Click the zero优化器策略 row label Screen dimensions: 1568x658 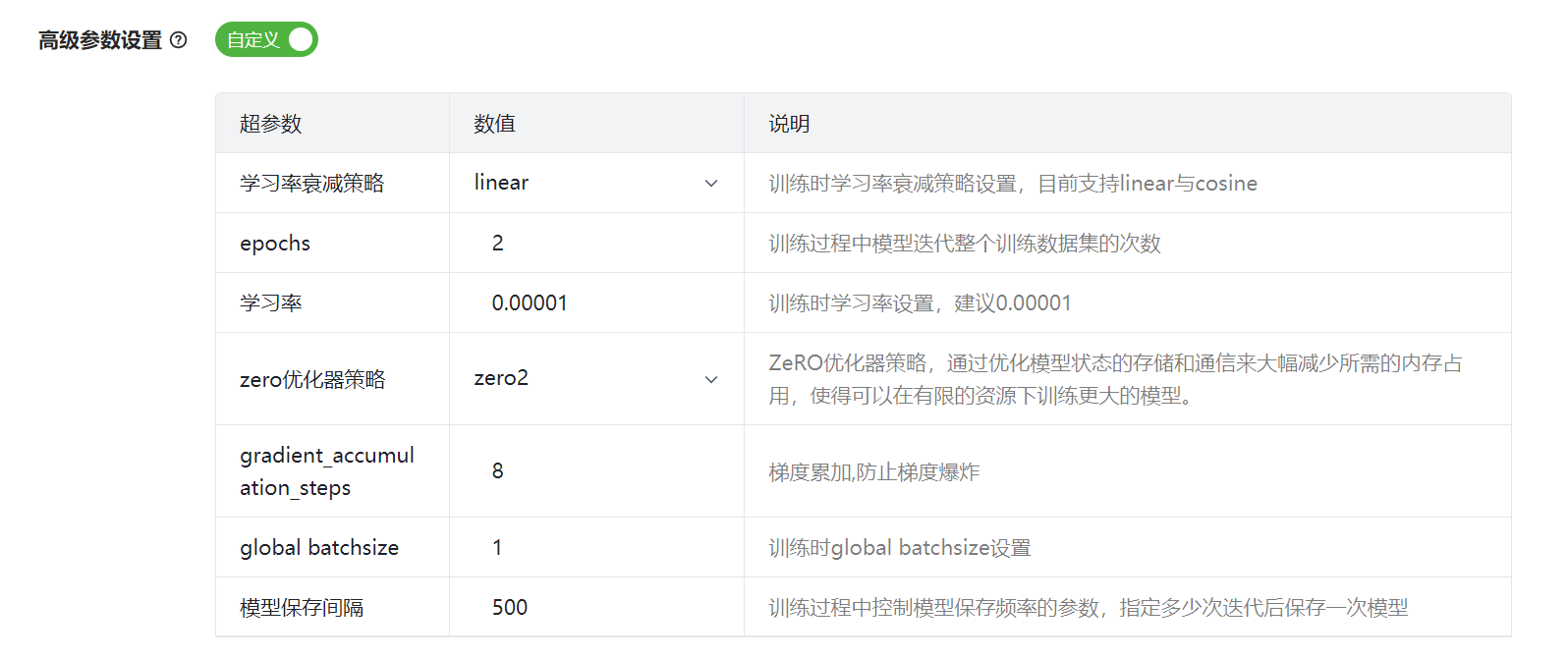point(312,379)
